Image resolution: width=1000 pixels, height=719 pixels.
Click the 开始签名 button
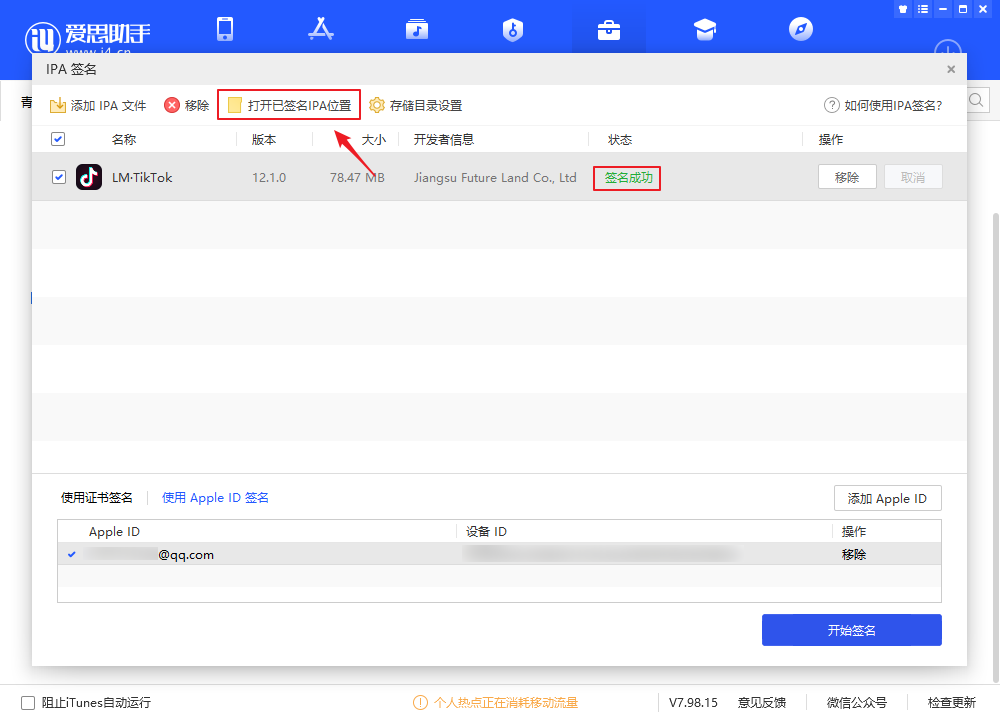click(x=851, y=630)
